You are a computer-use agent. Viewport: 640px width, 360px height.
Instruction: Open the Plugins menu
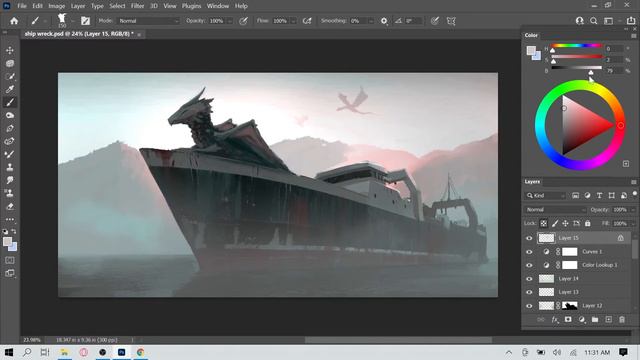point(191,6)
